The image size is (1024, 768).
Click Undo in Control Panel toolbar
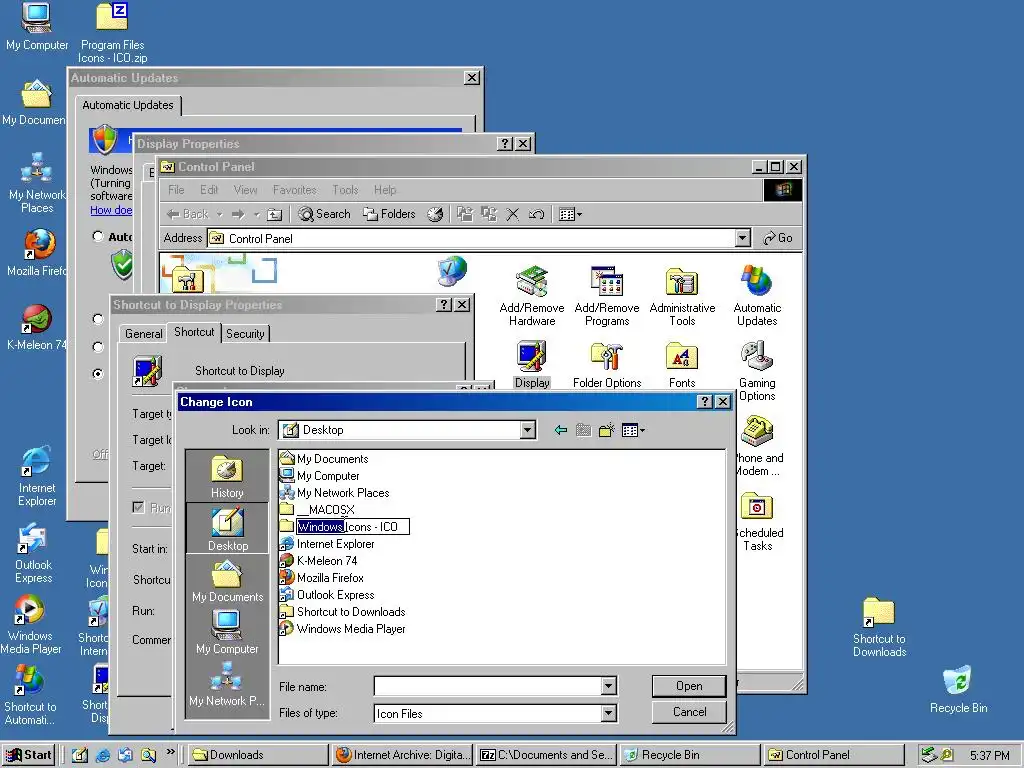tap(536, 214)
